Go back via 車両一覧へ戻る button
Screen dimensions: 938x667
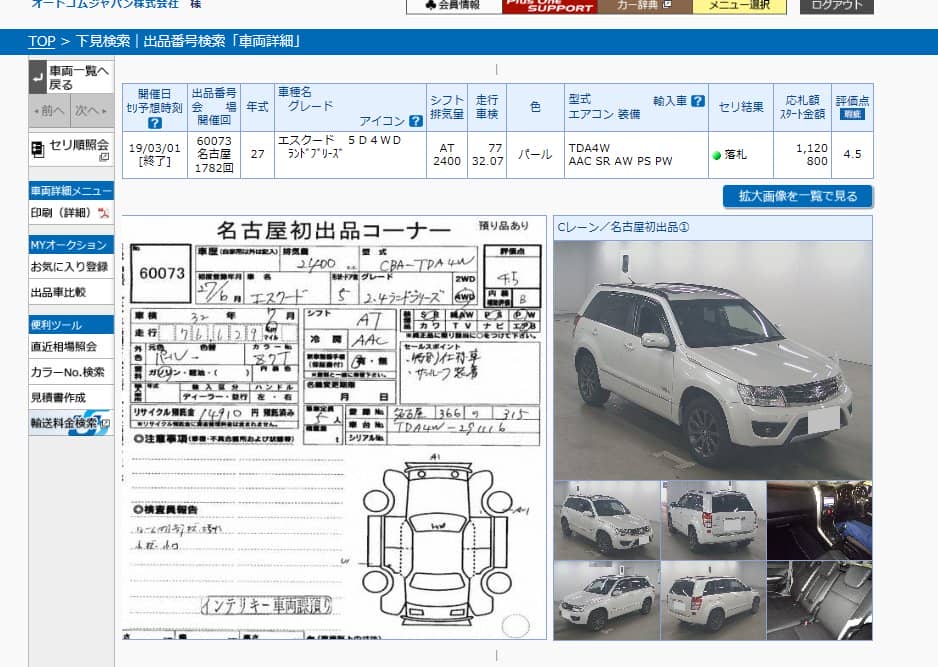[x=71, y=78]
